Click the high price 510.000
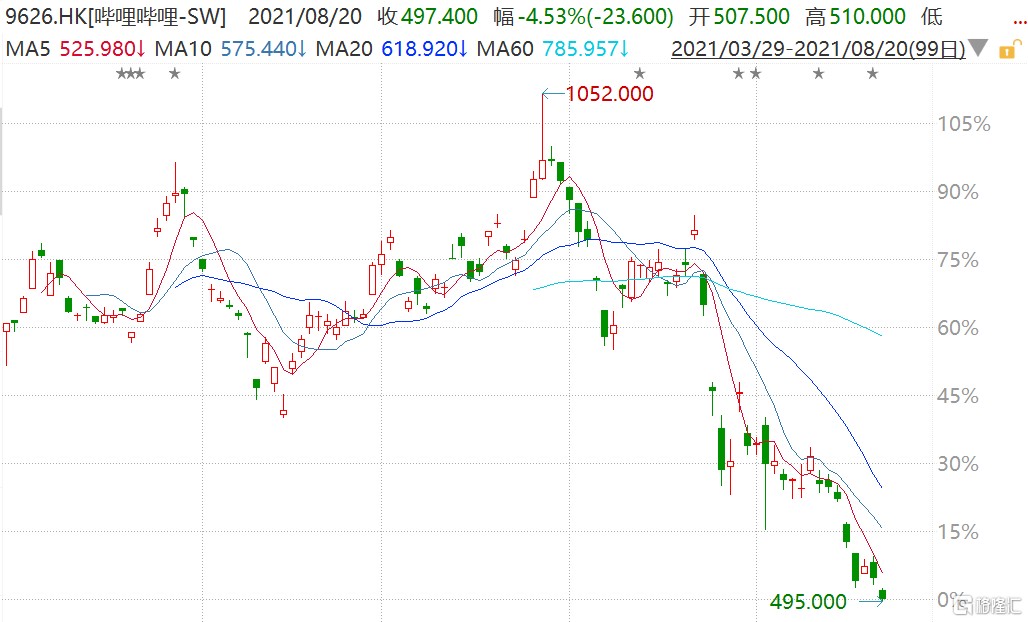Screen dimensions: 1028x622 867,17
